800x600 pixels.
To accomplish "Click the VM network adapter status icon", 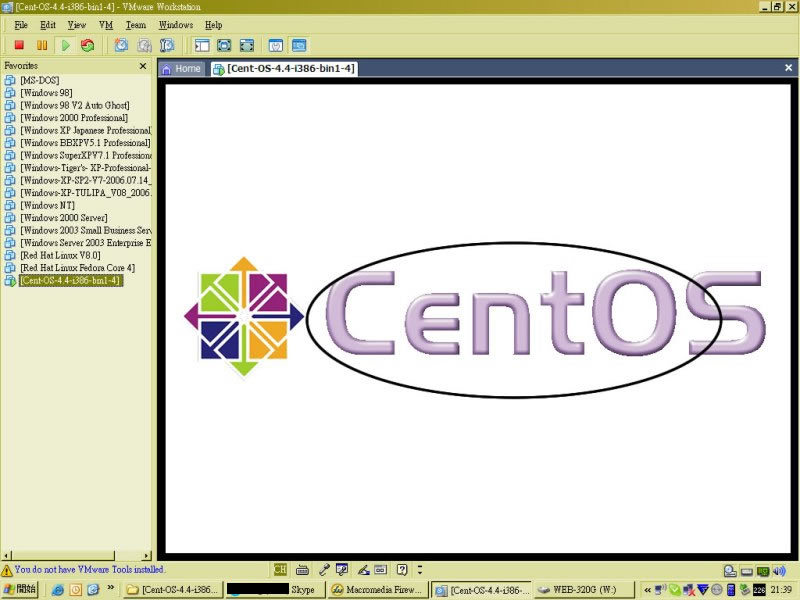I will 763,571.
